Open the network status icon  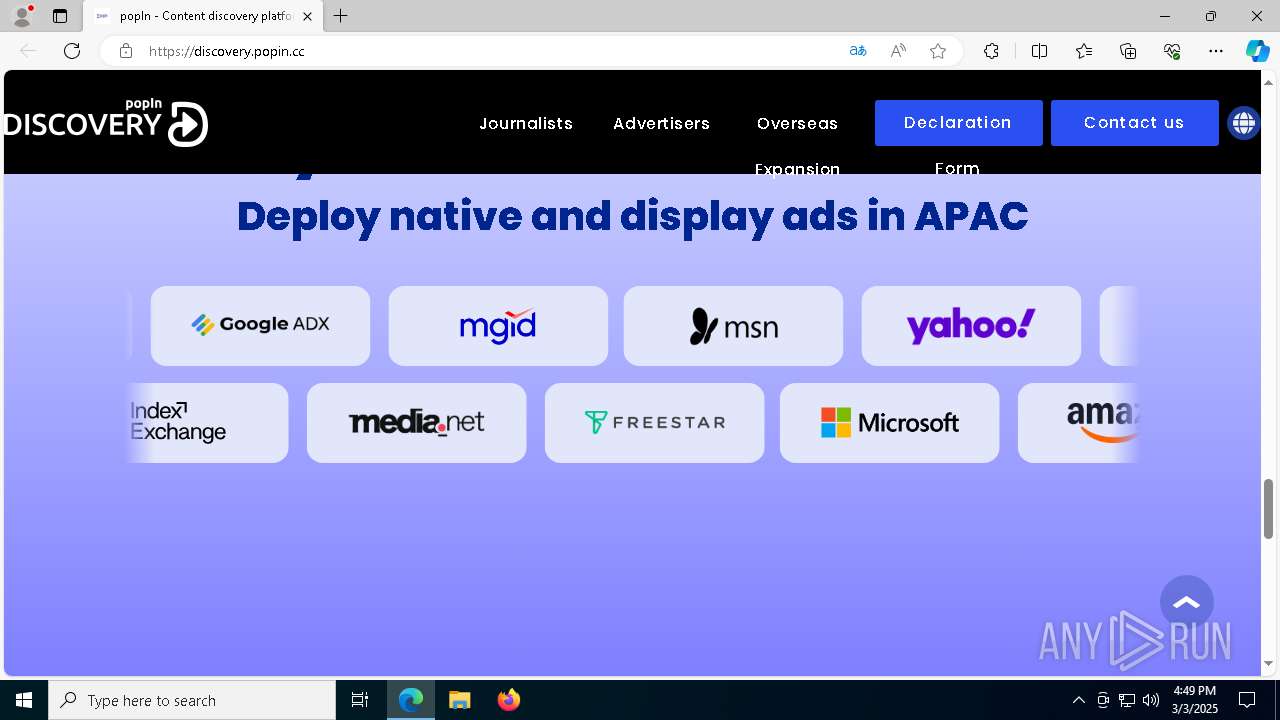(1127, 700)
